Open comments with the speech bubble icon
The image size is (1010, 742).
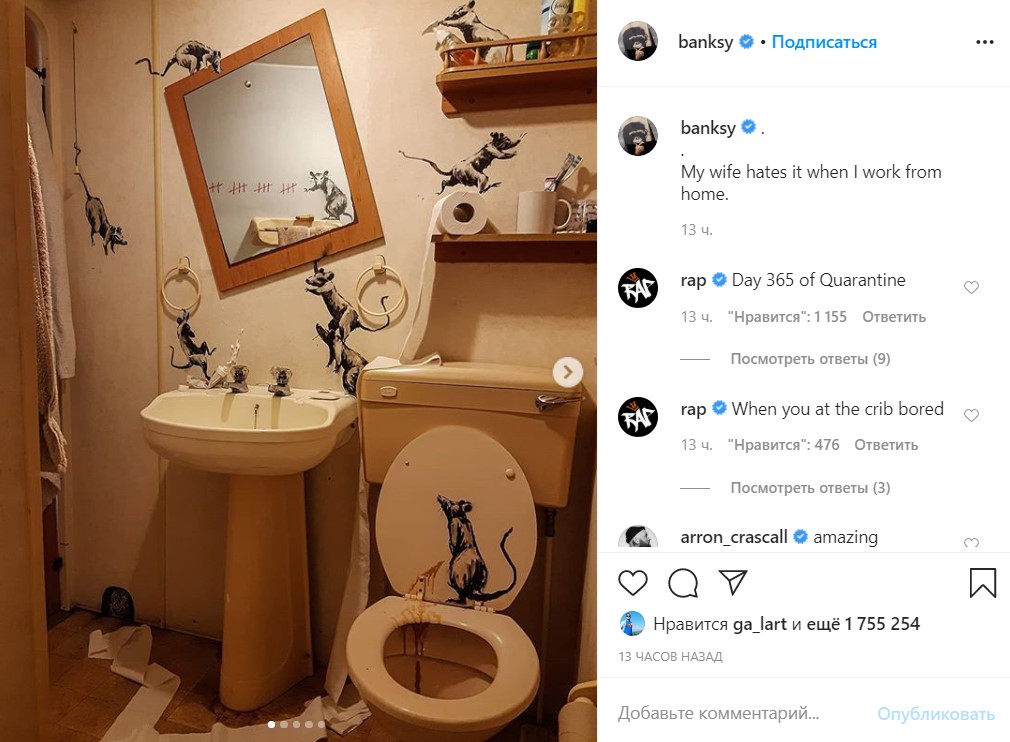click(683, 582)
